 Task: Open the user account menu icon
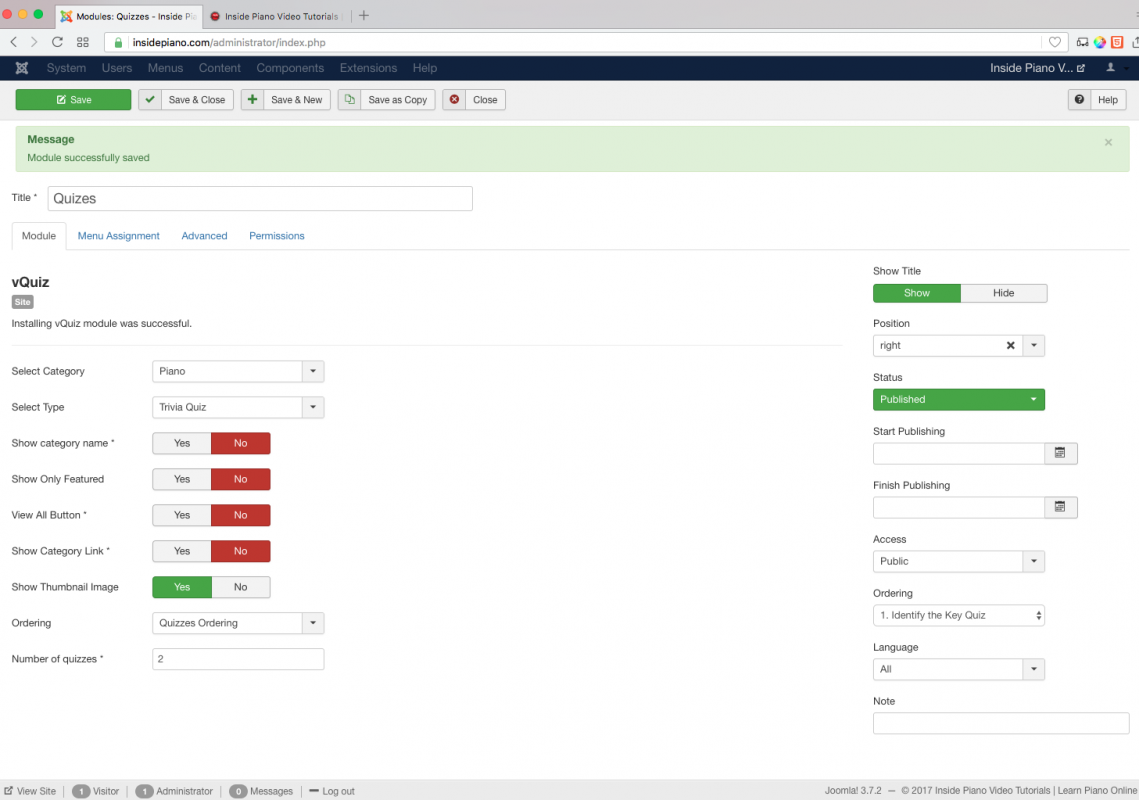1111,68
